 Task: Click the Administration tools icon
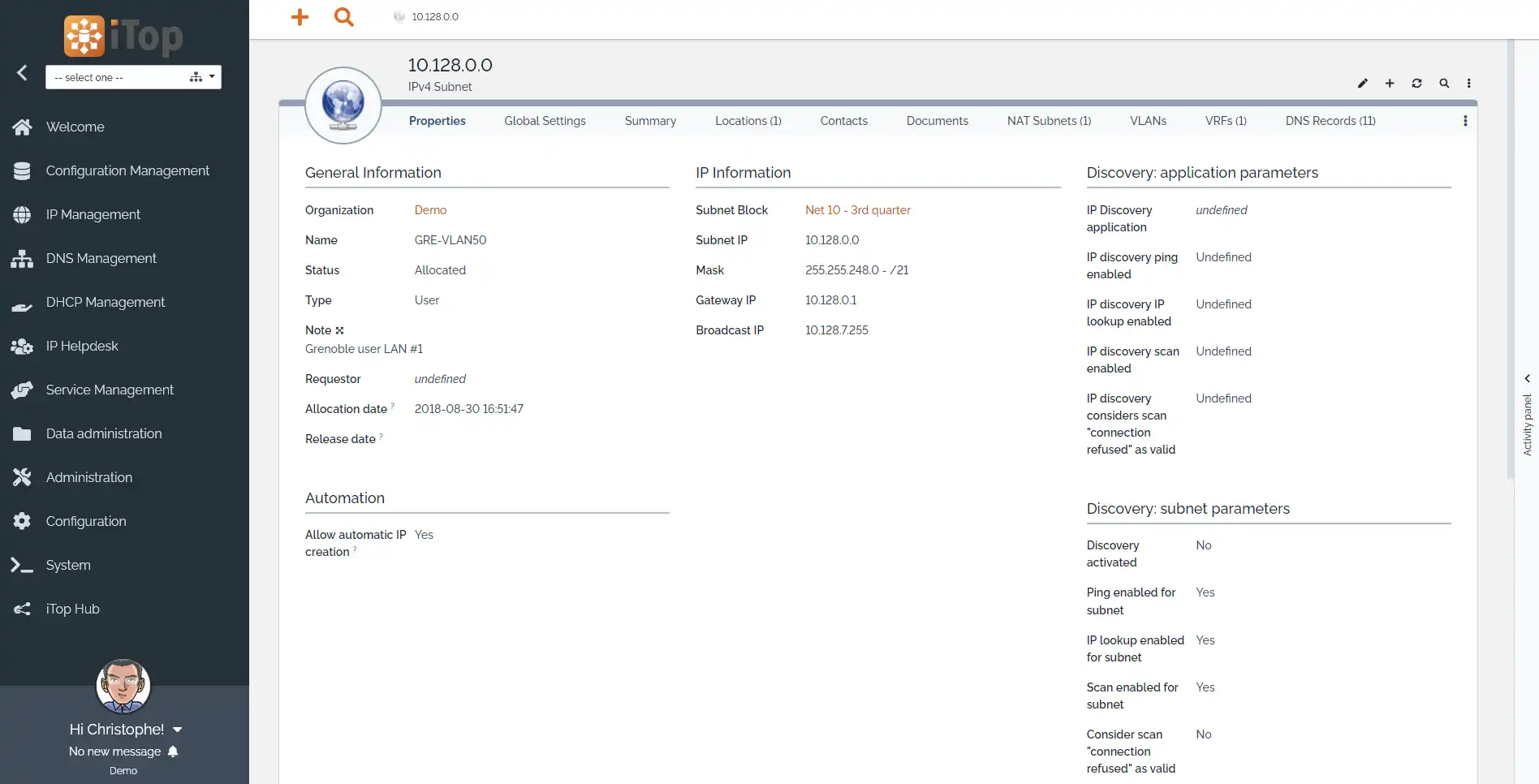coord(22,478)
